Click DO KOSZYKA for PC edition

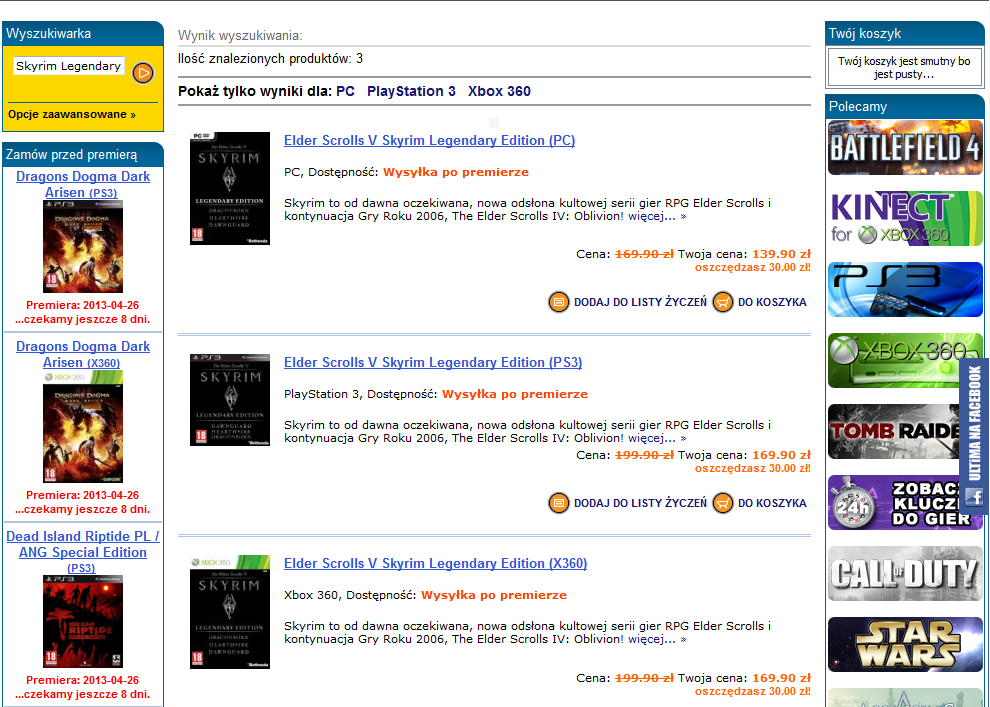772,302
